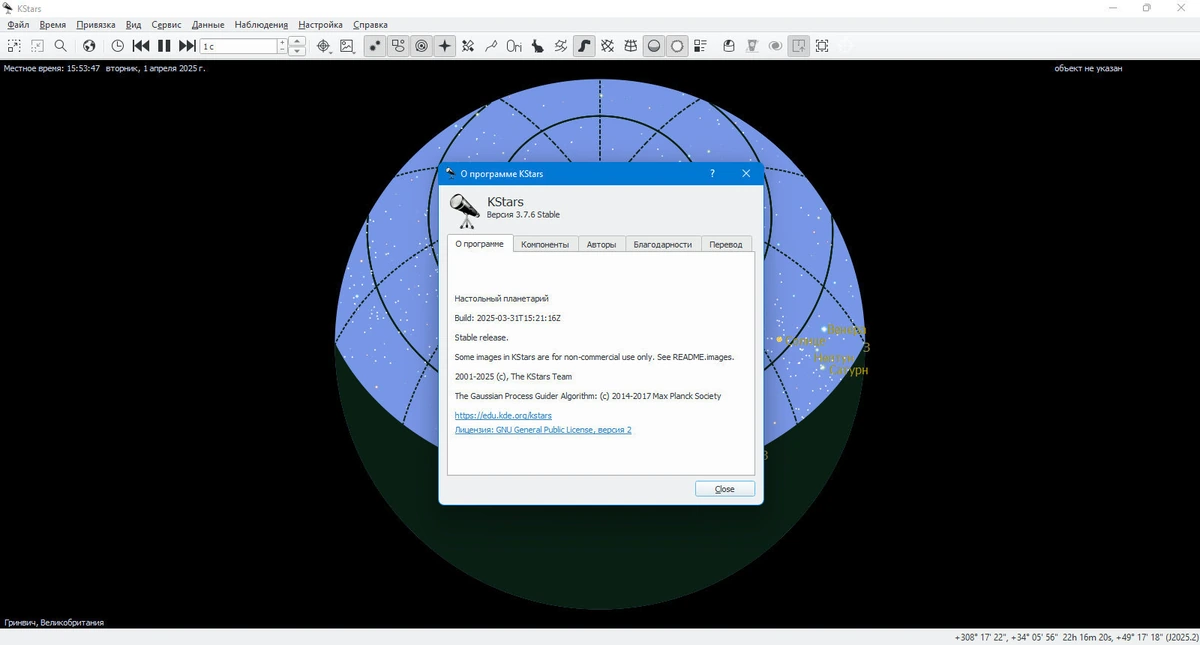Open the Данные menu
The height and width of the screenshot is (645, 1200).
pyautogui.click(x=208, y=24)
